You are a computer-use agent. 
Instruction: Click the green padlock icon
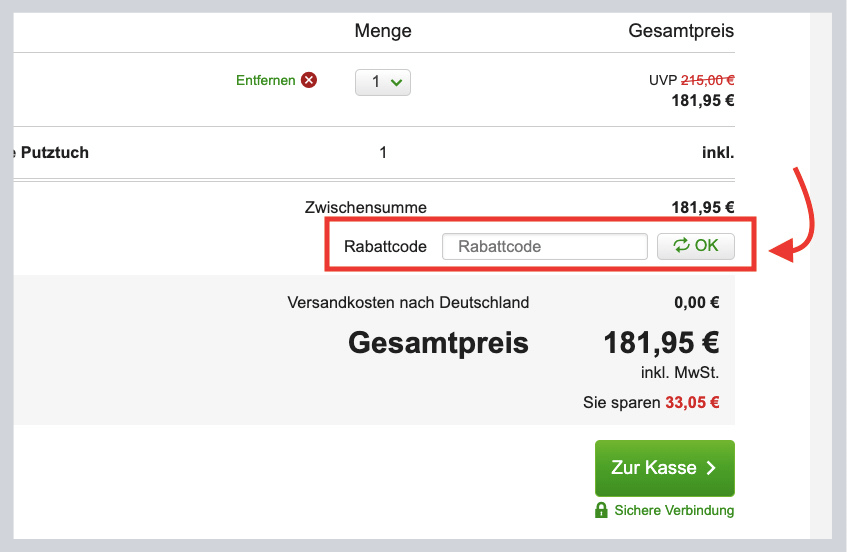(x=601, y=511)
